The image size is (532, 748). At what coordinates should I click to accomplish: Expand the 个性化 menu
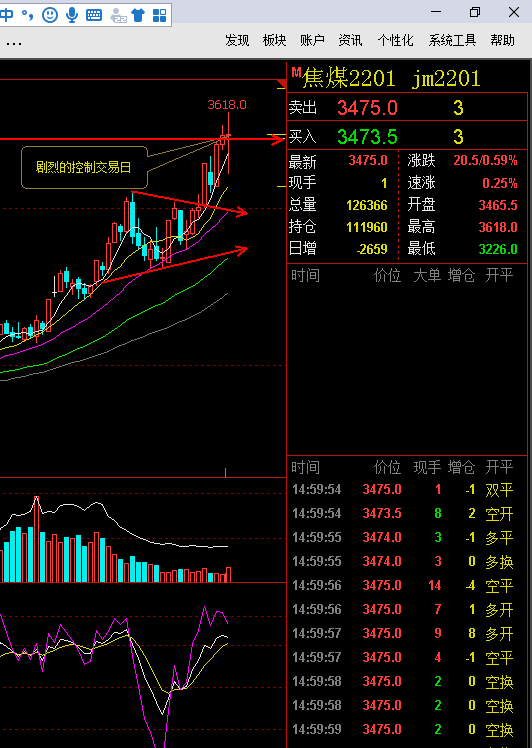[395, 41]
